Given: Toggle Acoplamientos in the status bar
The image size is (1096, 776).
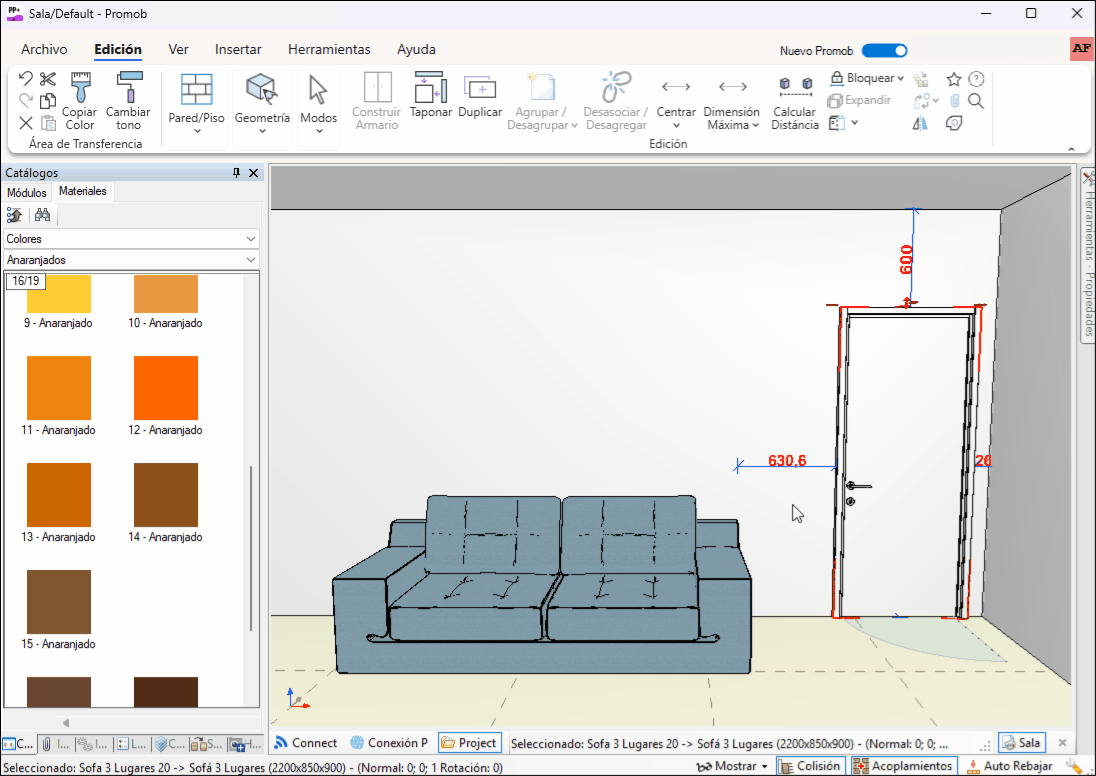Looking at the screenshot, I should 903,766.
